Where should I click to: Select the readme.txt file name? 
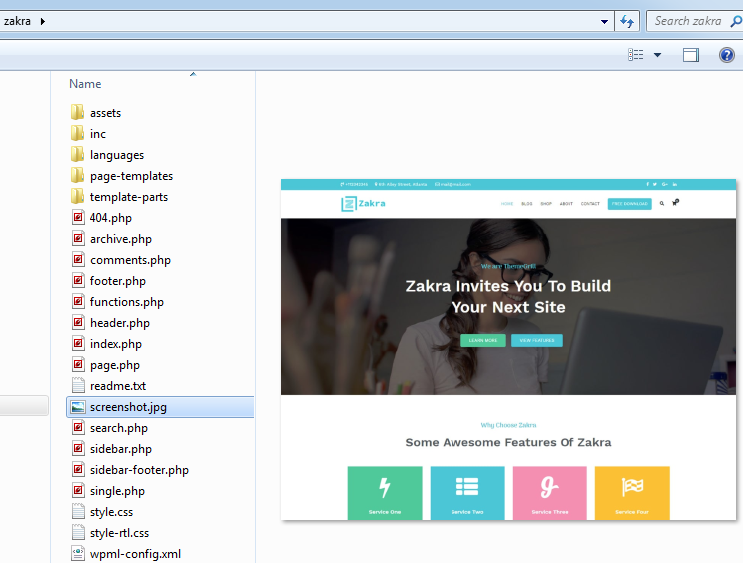click(118, 386)
